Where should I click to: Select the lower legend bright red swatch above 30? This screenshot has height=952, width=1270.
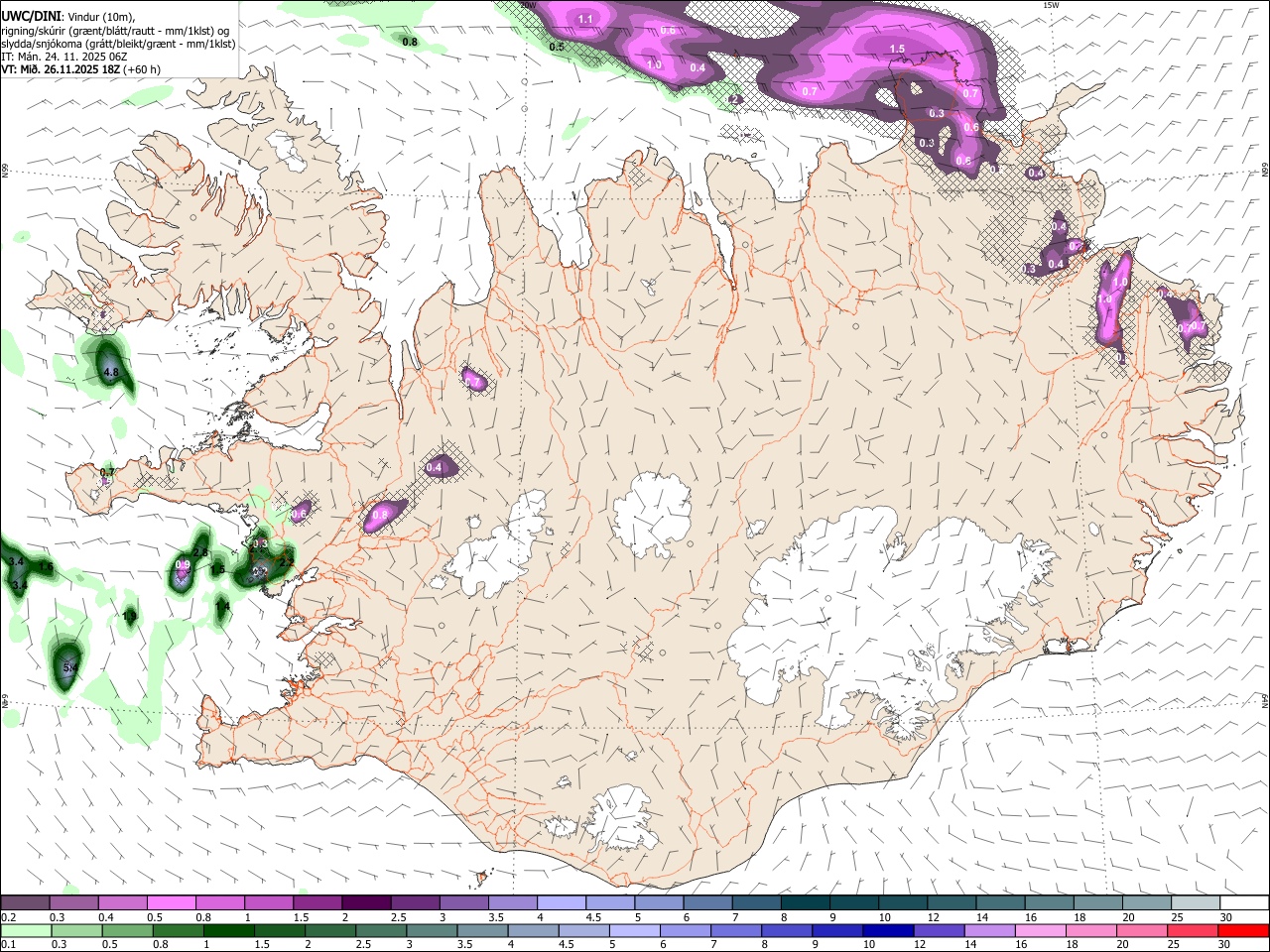point(1244,930)
